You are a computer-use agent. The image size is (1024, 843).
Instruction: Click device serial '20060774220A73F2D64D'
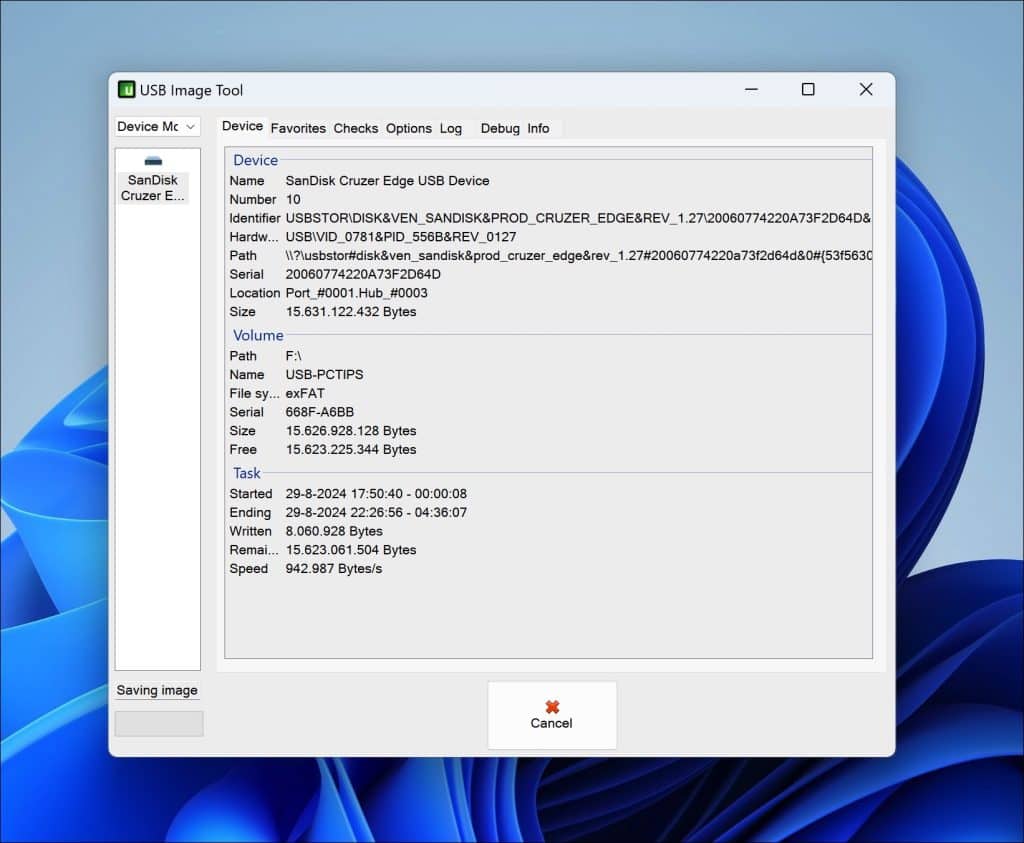tap(363, 274)
